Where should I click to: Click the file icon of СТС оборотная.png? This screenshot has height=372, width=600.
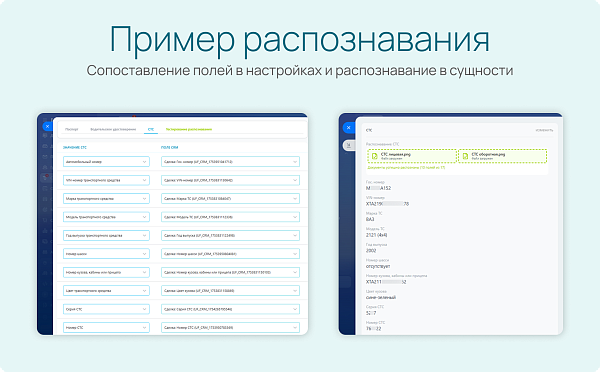pyautogui.click(x=465, y=156)
